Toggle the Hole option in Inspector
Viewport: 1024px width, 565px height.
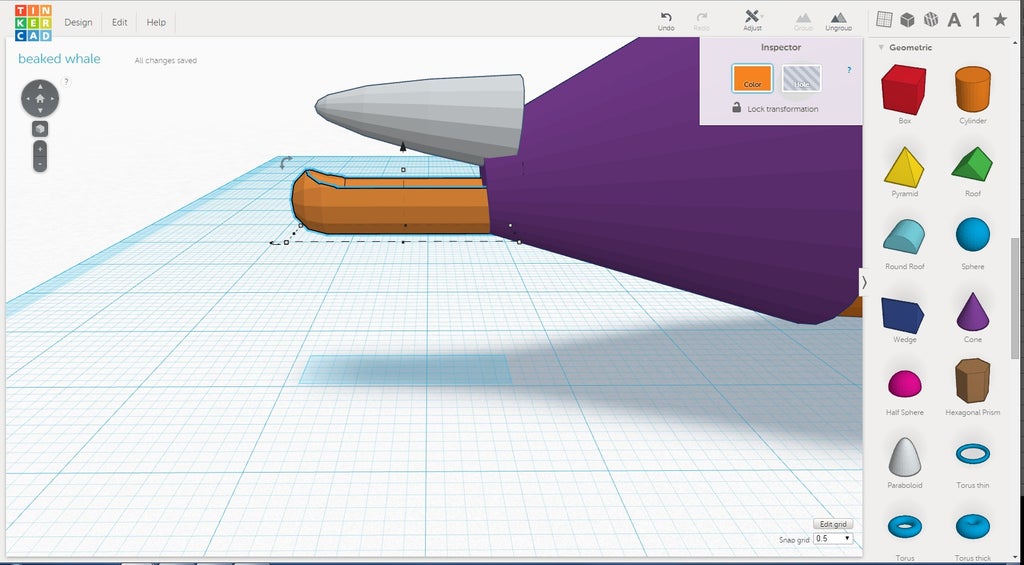click(801, 78)
